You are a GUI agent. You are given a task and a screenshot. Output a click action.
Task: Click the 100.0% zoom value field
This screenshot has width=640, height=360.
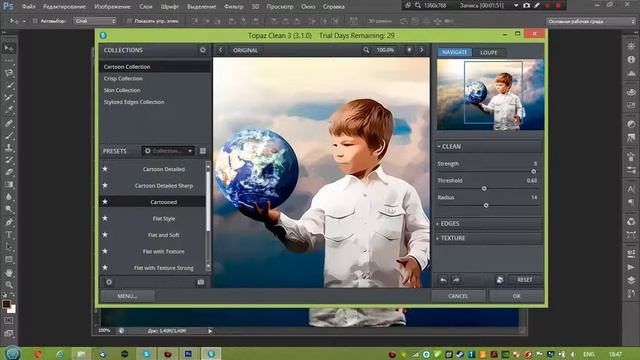(385, 50)
